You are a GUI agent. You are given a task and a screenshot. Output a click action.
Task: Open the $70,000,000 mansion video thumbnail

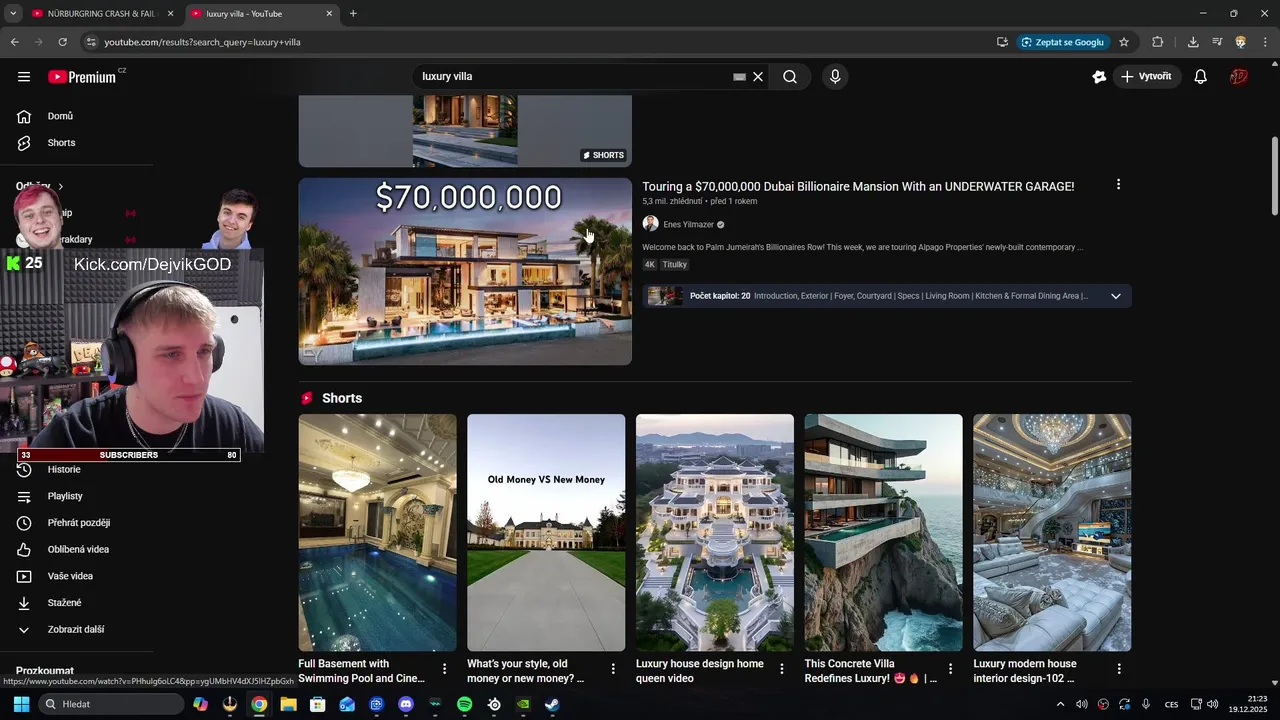465,271
